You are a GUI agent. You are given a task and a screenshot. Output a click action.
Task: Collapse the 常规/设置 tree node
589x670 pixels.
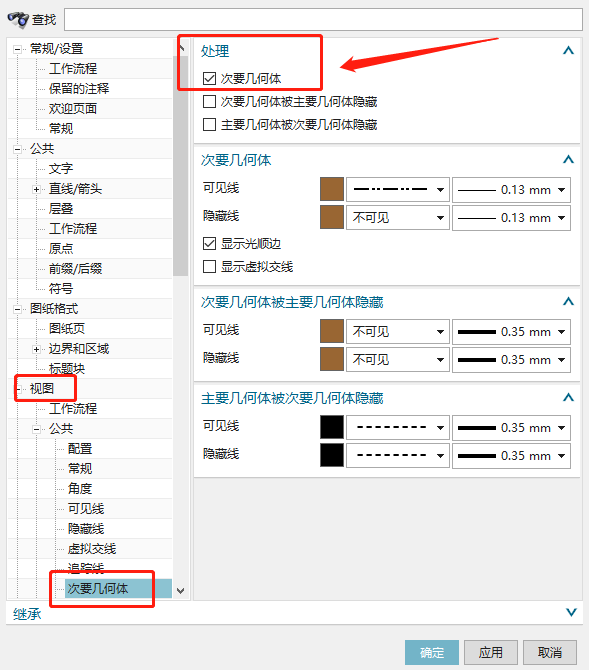[18, 50]
